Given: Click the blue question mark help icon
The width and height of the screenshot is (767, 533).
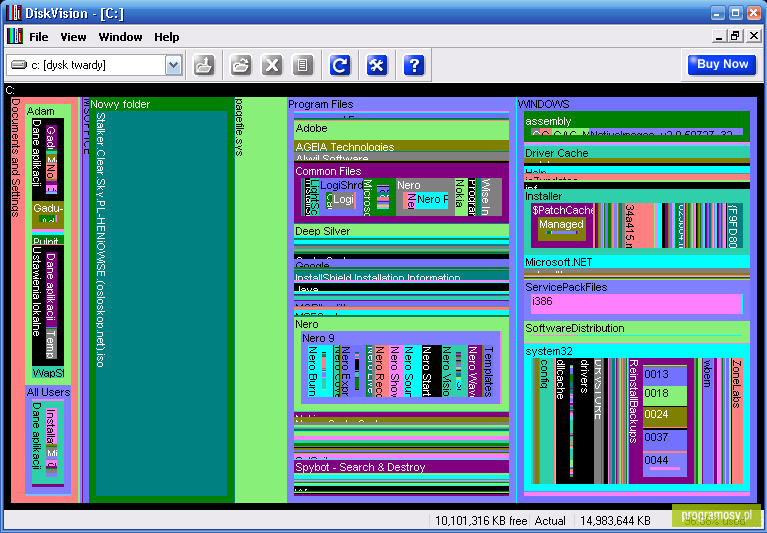Looking at the screenshot, I should [414, 65].
